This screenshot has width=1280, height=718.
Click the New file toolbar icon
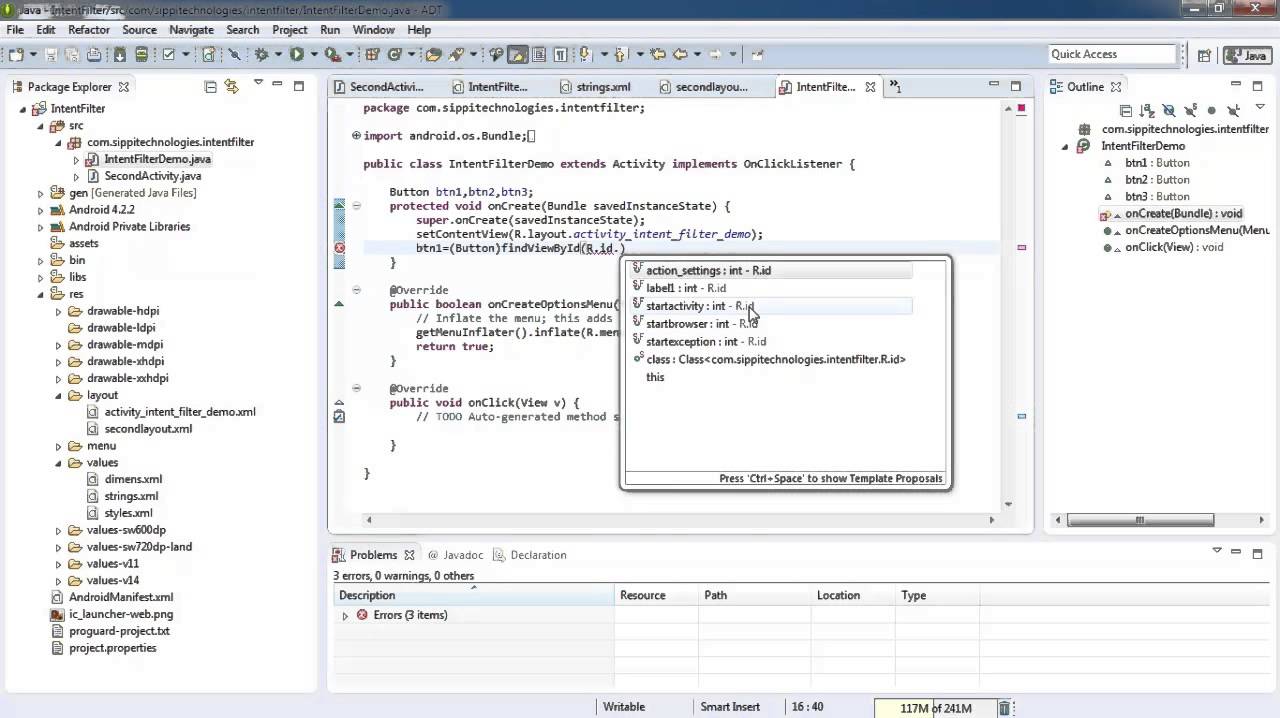16,55
